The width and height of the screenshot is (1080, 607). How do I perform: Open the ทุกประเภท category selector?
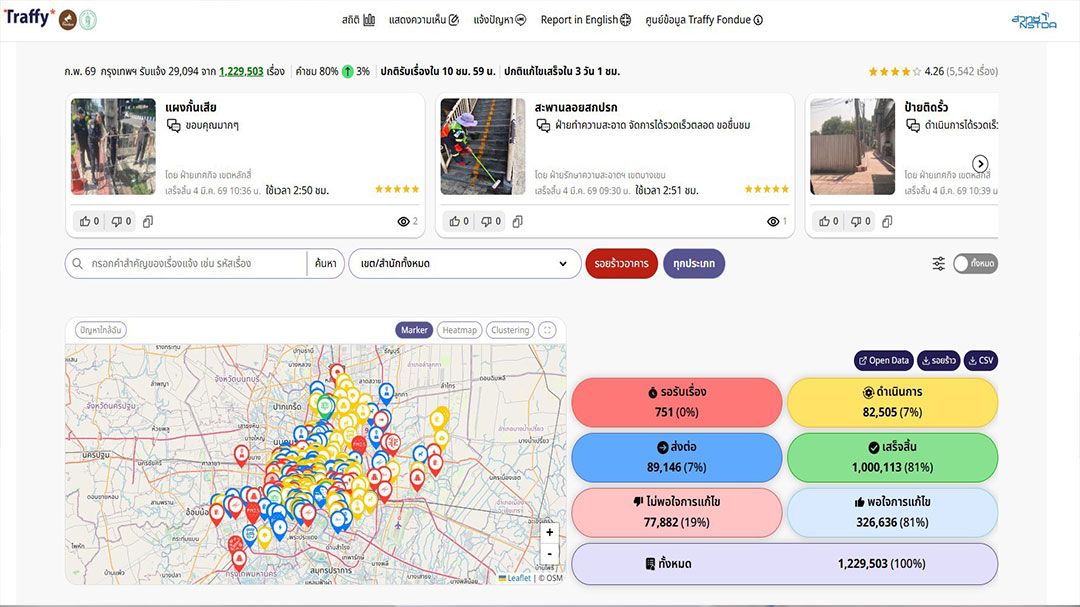(x=693, y=264)
